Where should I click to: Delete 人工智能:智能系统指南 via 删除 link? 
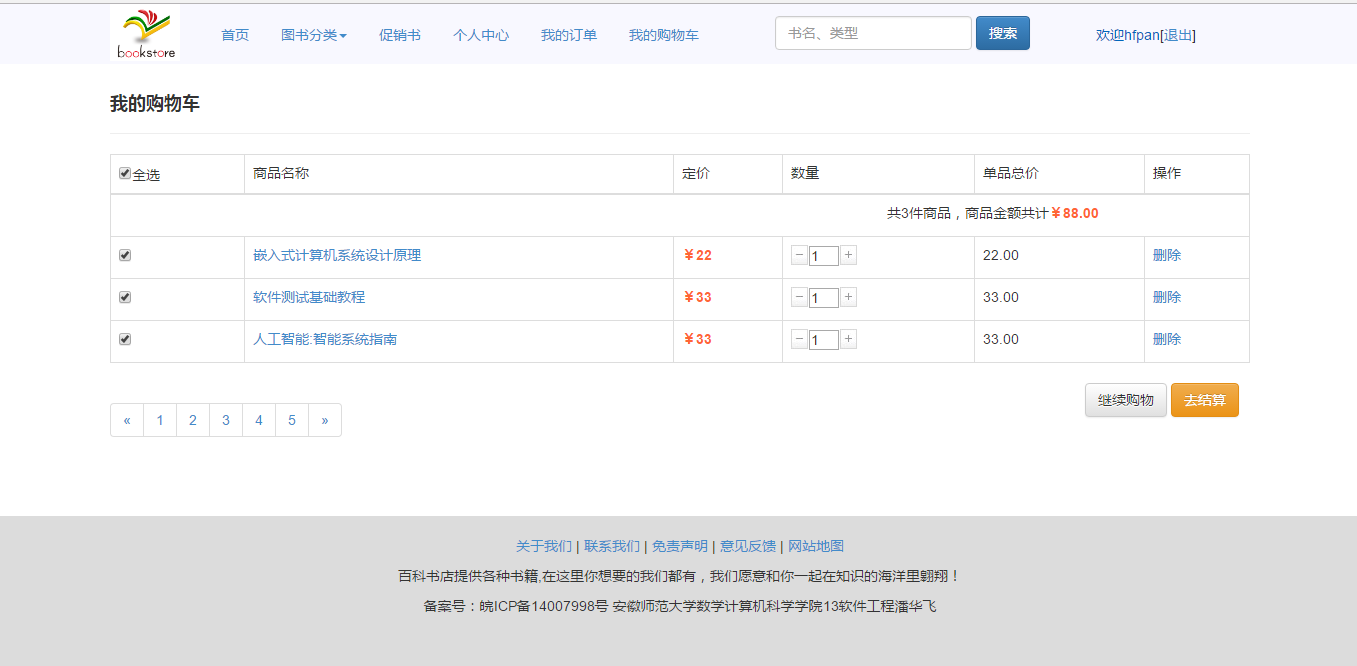(x=1167, y=339)
